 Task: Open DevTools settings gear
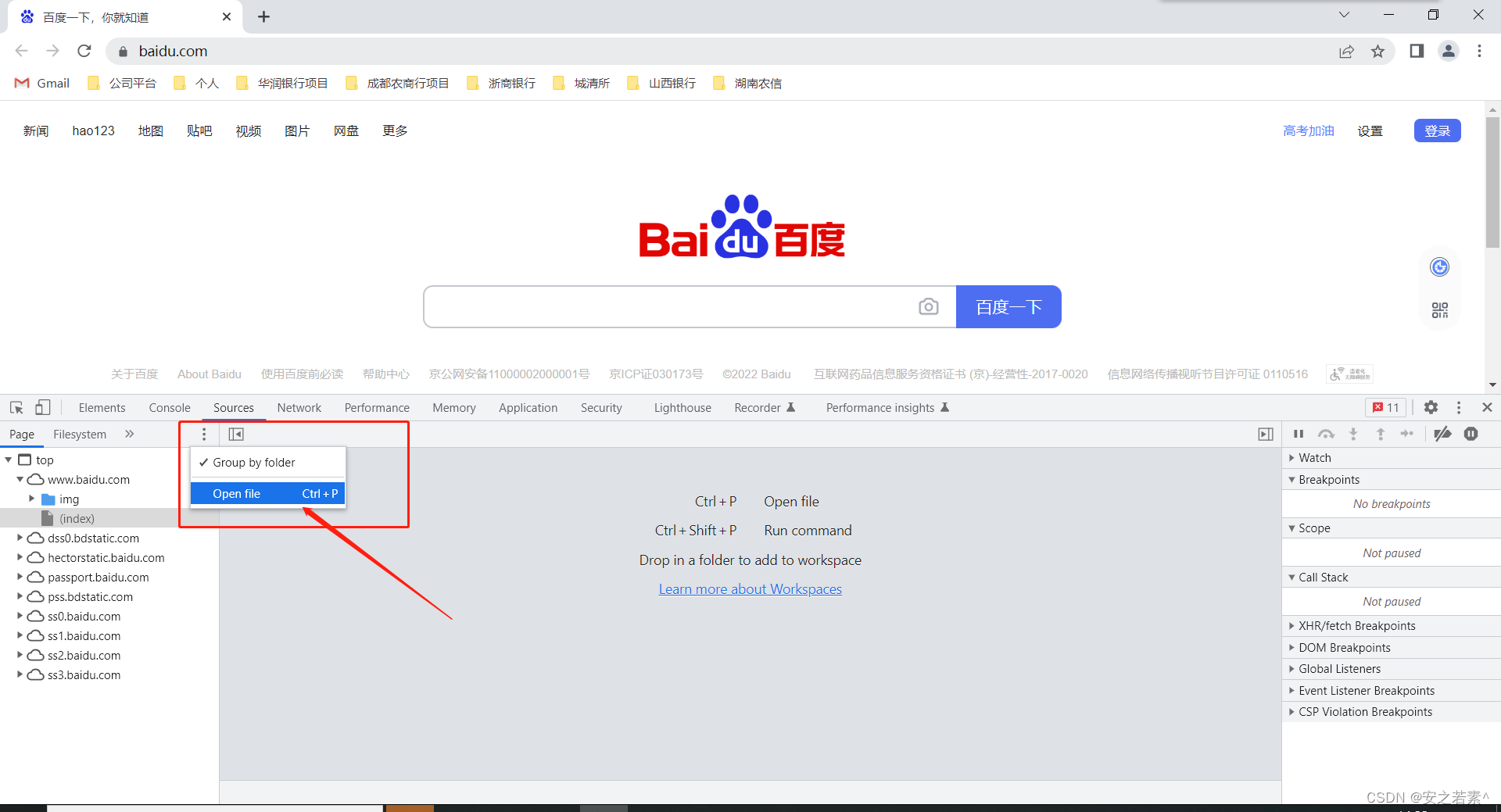point(1431,407)
